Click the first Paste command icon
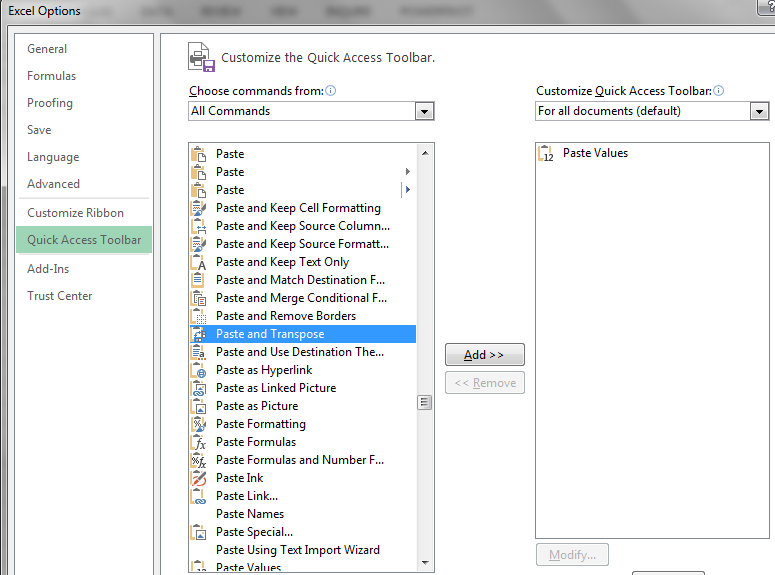The image size is (775, 575). click(x=199, y=154)
